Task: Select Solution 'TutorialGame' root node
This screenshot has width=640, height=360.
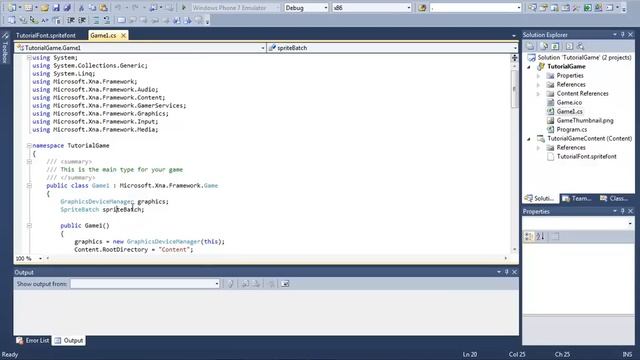Action: tap(584, 58)
